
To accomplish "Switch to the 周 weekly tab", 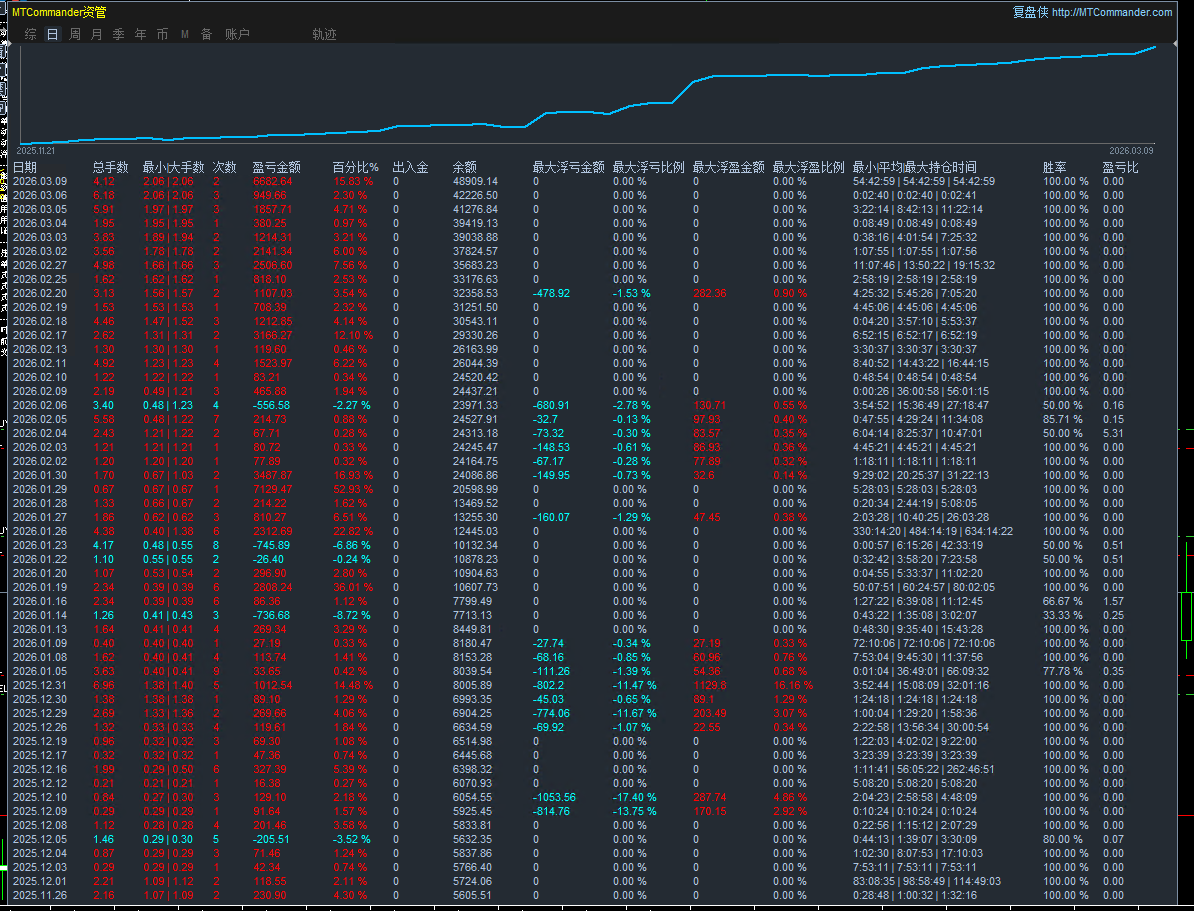I will [75, 34].
